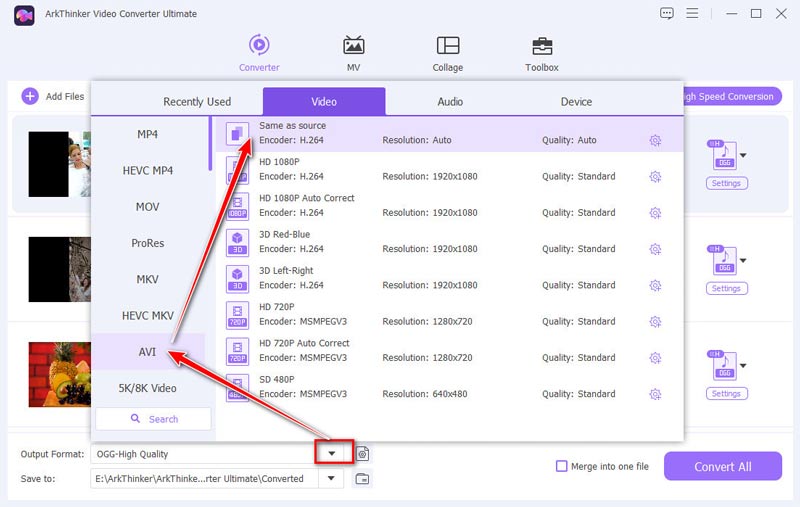Click the 3D Red-Blue preset cube icon
Viewport: 800px width, 507px height.
(237, 242)
